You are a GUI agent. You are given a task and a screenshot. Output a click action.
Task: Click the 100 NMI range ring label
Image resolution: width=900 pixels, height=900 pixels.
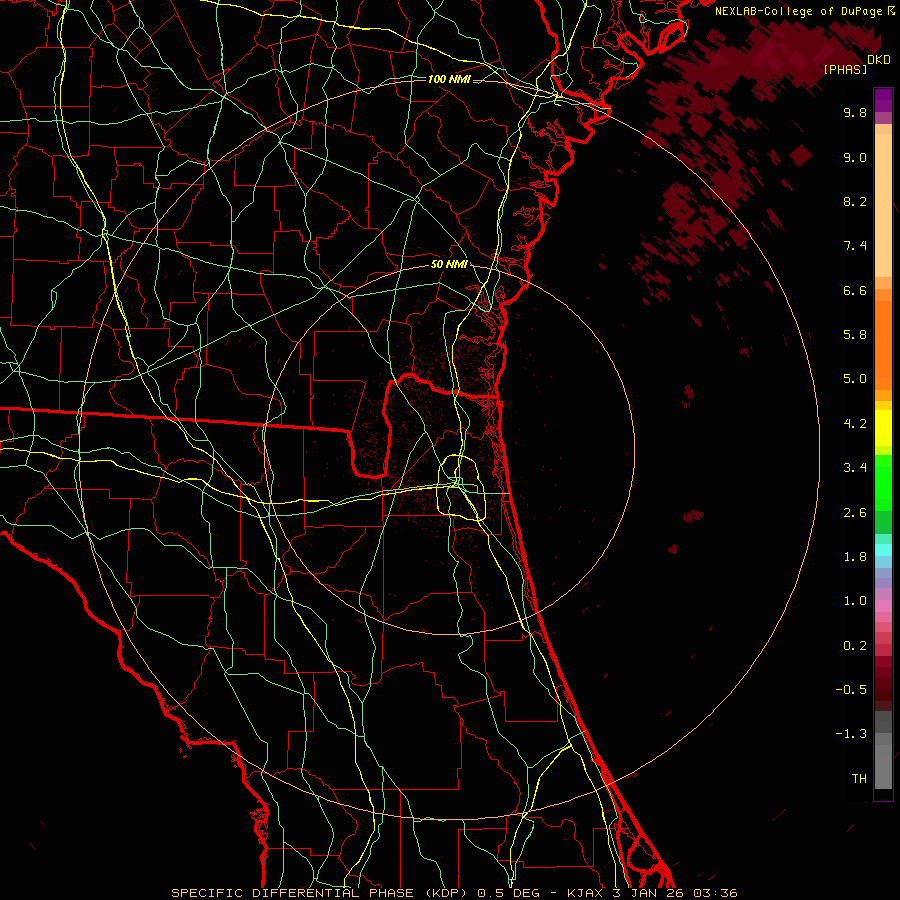449,79
